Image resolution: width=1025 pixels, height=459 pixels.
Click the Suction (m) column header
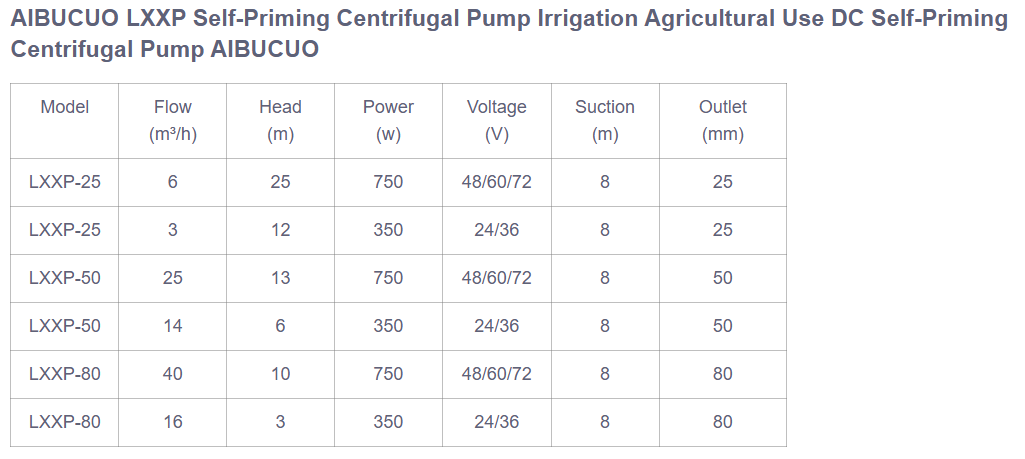(605, 121)
